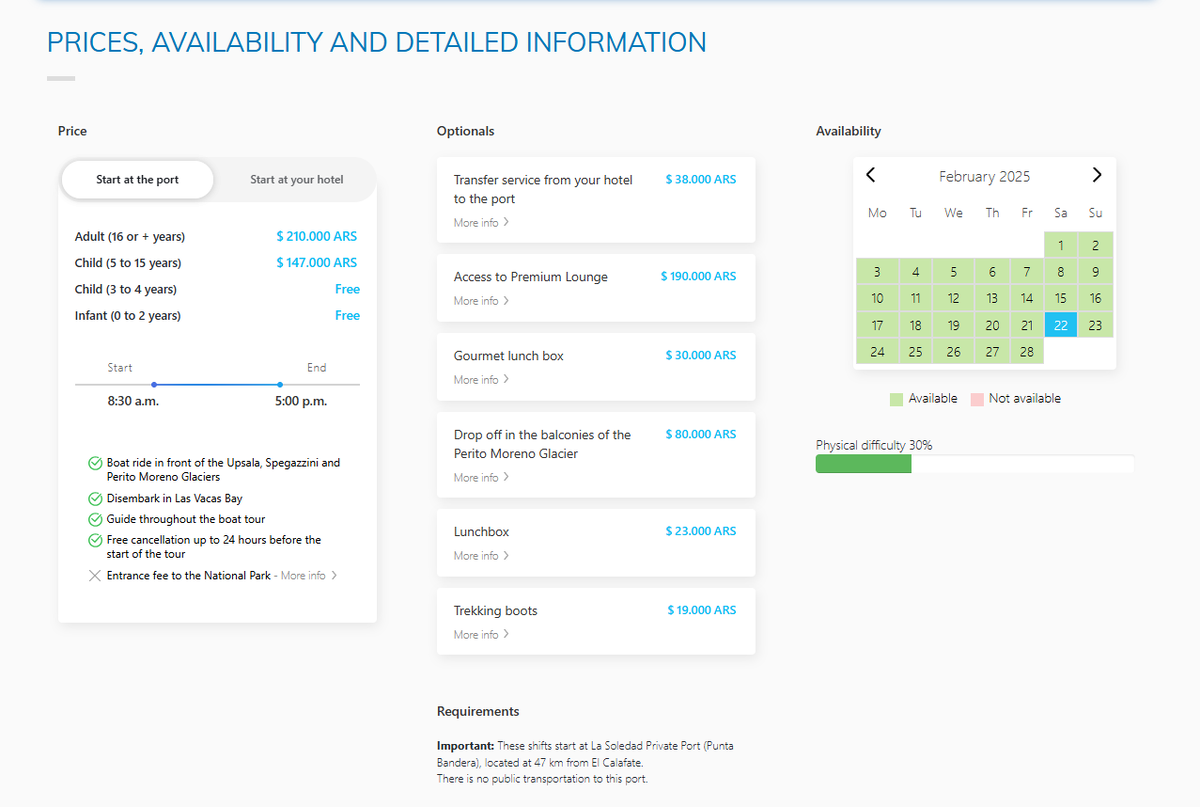Click check icon beside free cancellation
This screenshot has width=1200, height=807.
(95, 540)
